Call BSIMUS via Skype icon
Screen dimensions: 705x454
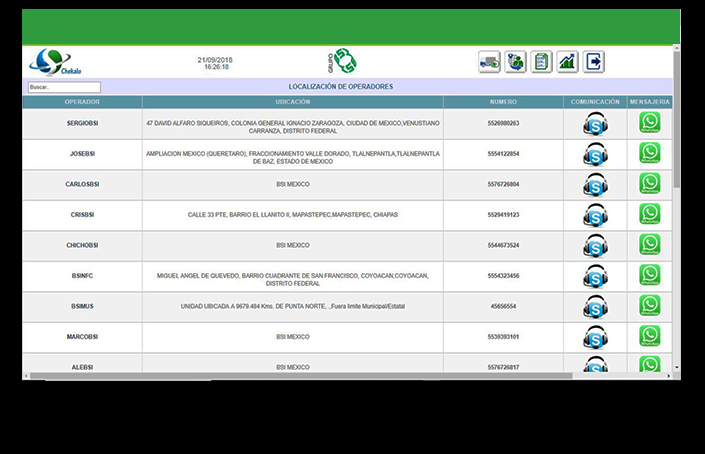click(595, 307)
